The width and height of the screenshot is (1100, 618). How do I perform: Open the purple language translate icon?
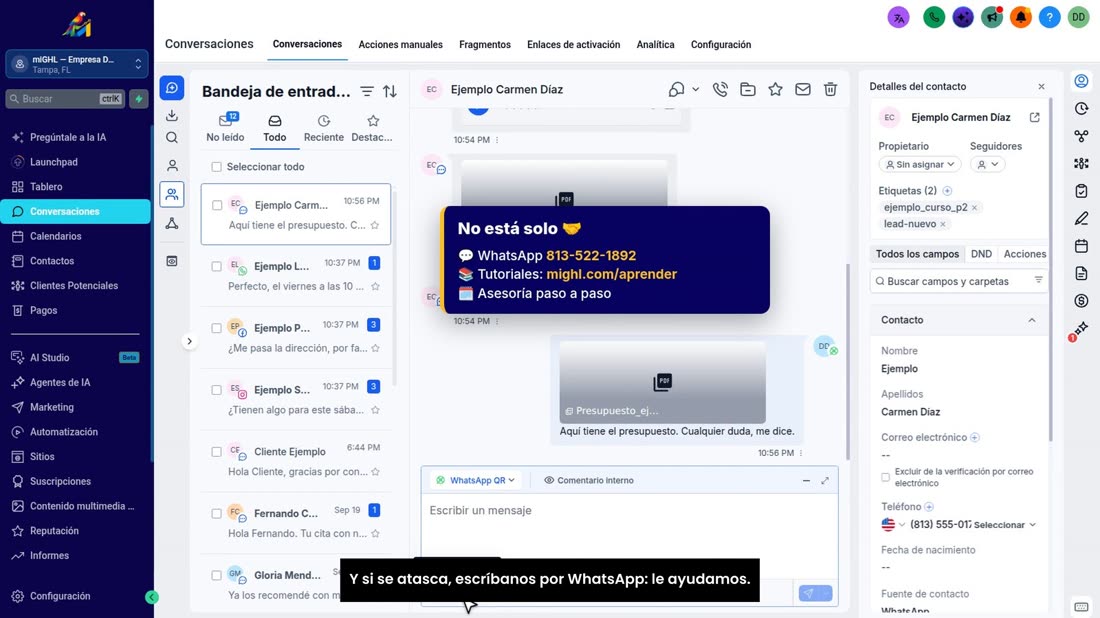899,18
